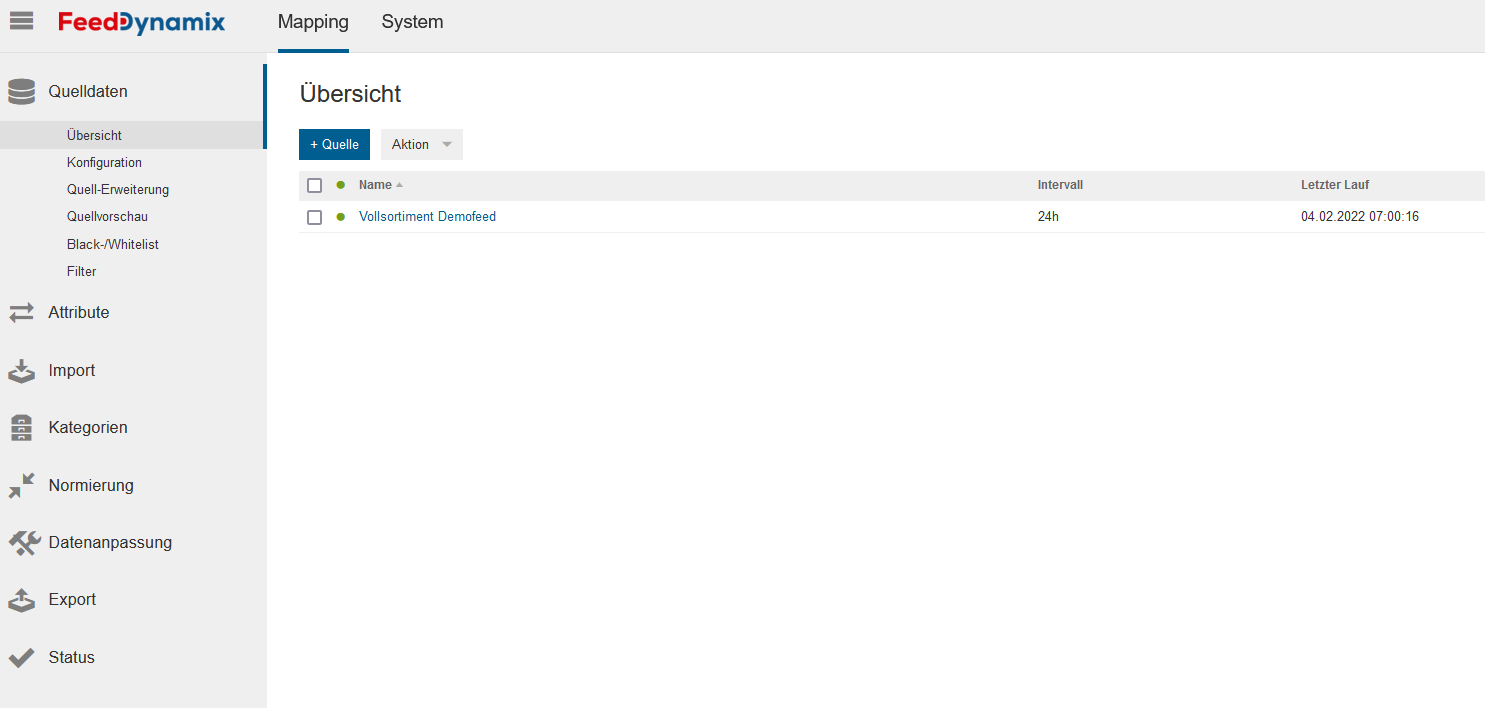Click the Status checkmark icon
Image resolution: width=1485 pixels, height=708 pixels.
tap(21, 658)
